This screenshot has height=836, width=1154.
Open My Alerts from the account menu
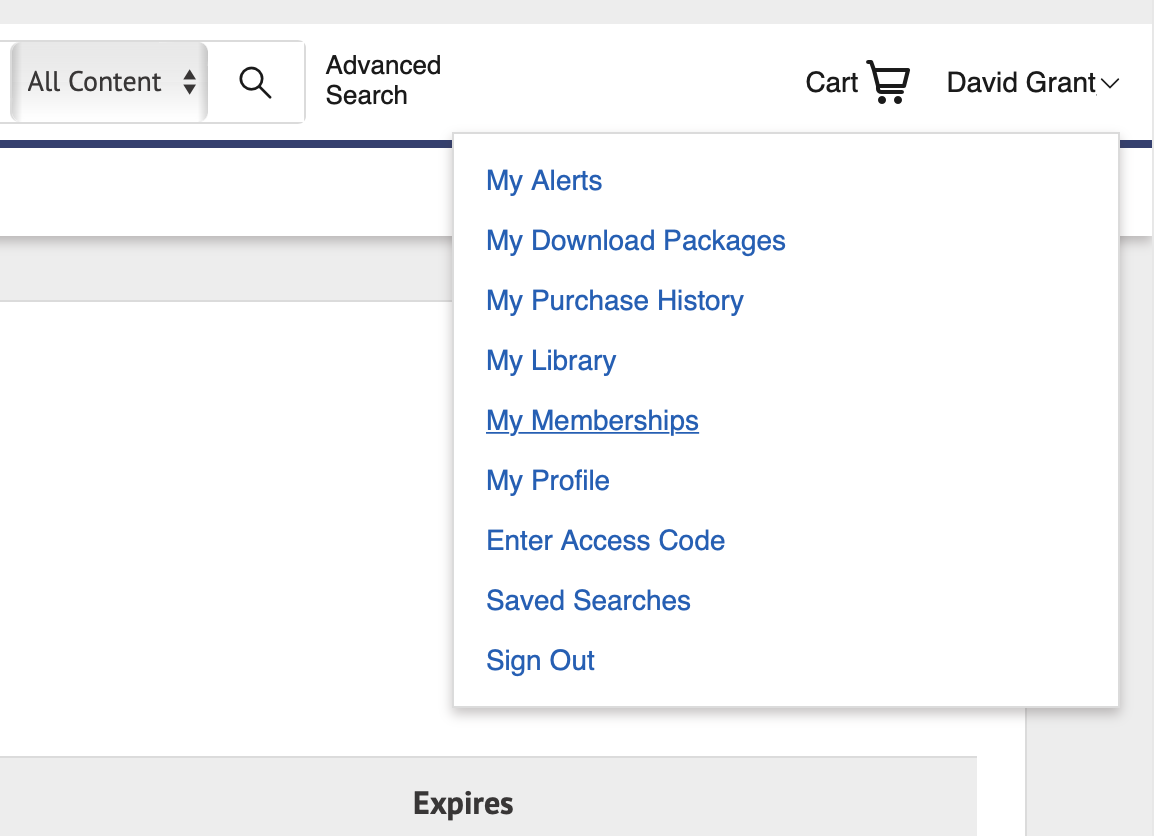click(544, 181)
